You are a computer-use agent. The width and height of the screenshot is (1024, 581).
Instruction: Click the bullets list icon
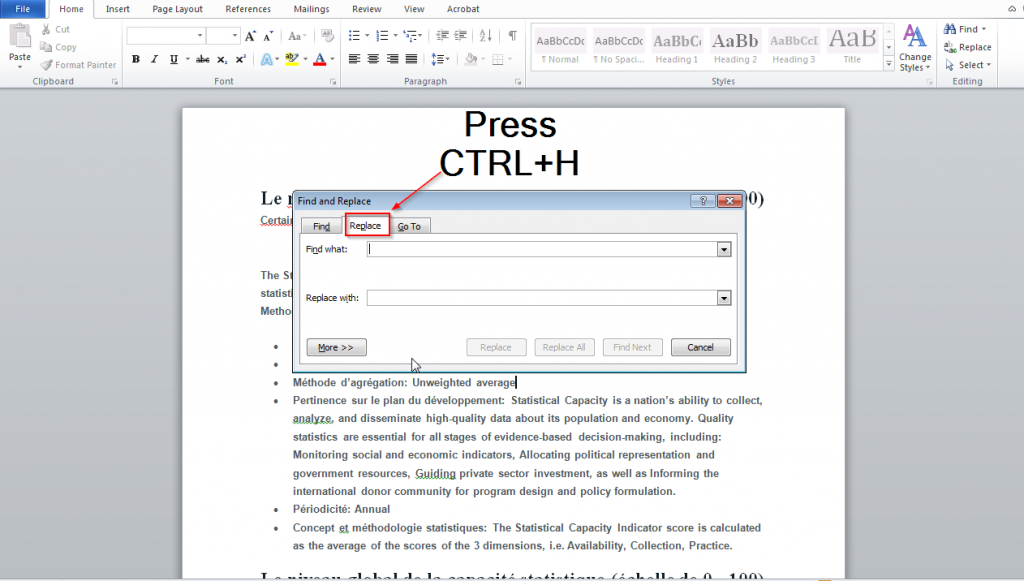point(354,36)
